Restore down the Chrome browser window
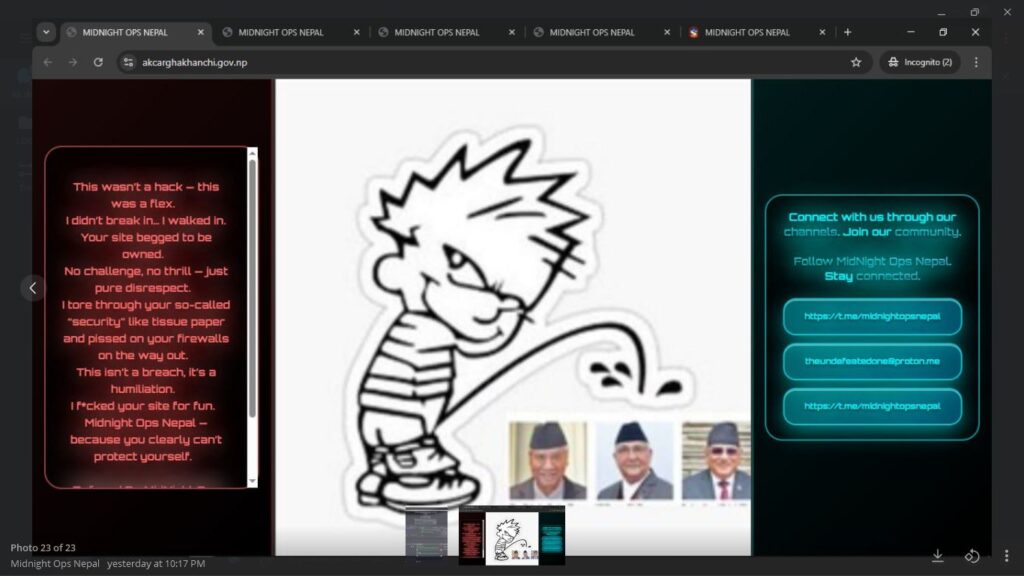The image size is (1024, 576). click(943, 32)
